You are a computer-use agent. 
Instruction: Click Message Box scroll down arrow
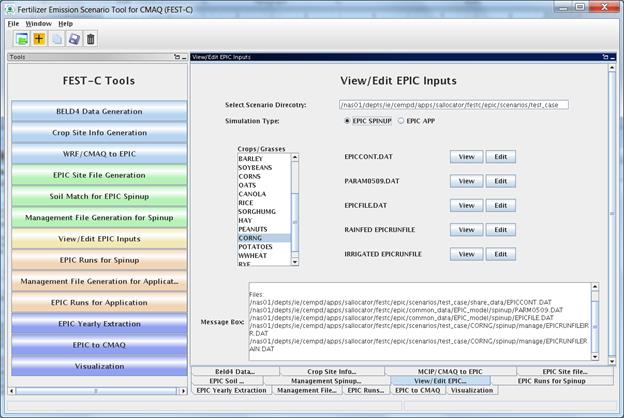coord(595,357)
